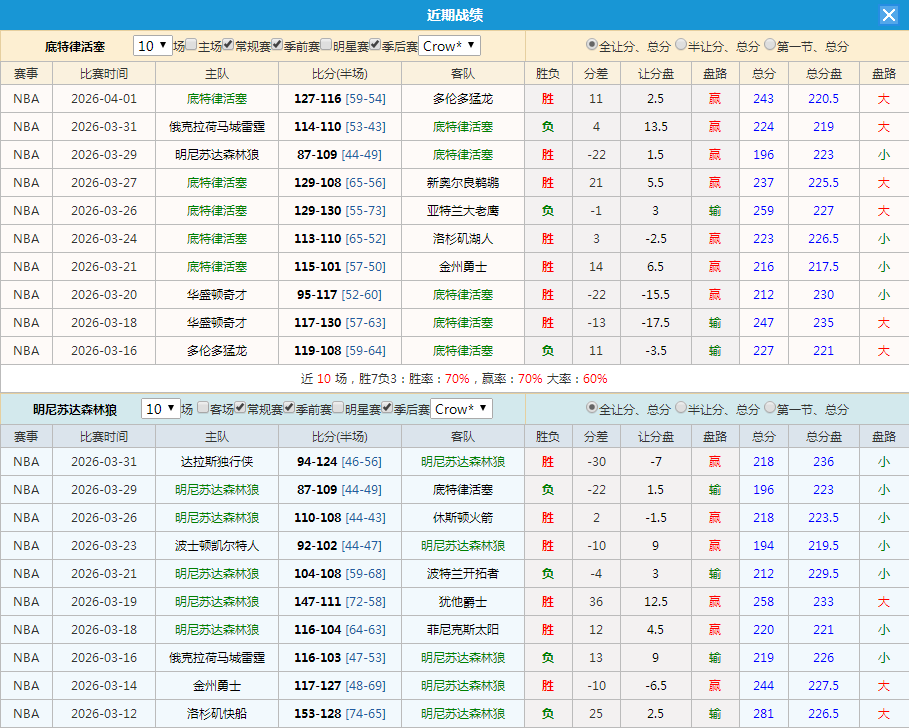909x728 pixels.
Task: Click the total score 243 in the first row
Action: [x=763, y=99]
